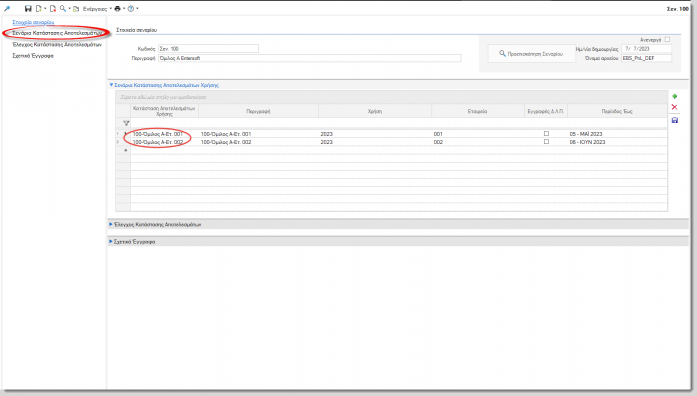Open help with the question mark icon
The image size is (697, 396).
click(131, 8)
